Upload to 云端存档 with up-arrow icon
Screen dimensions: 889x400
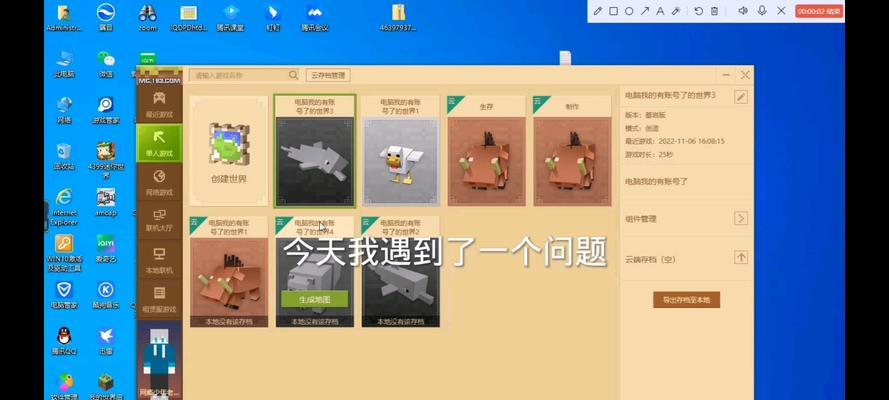741,257
